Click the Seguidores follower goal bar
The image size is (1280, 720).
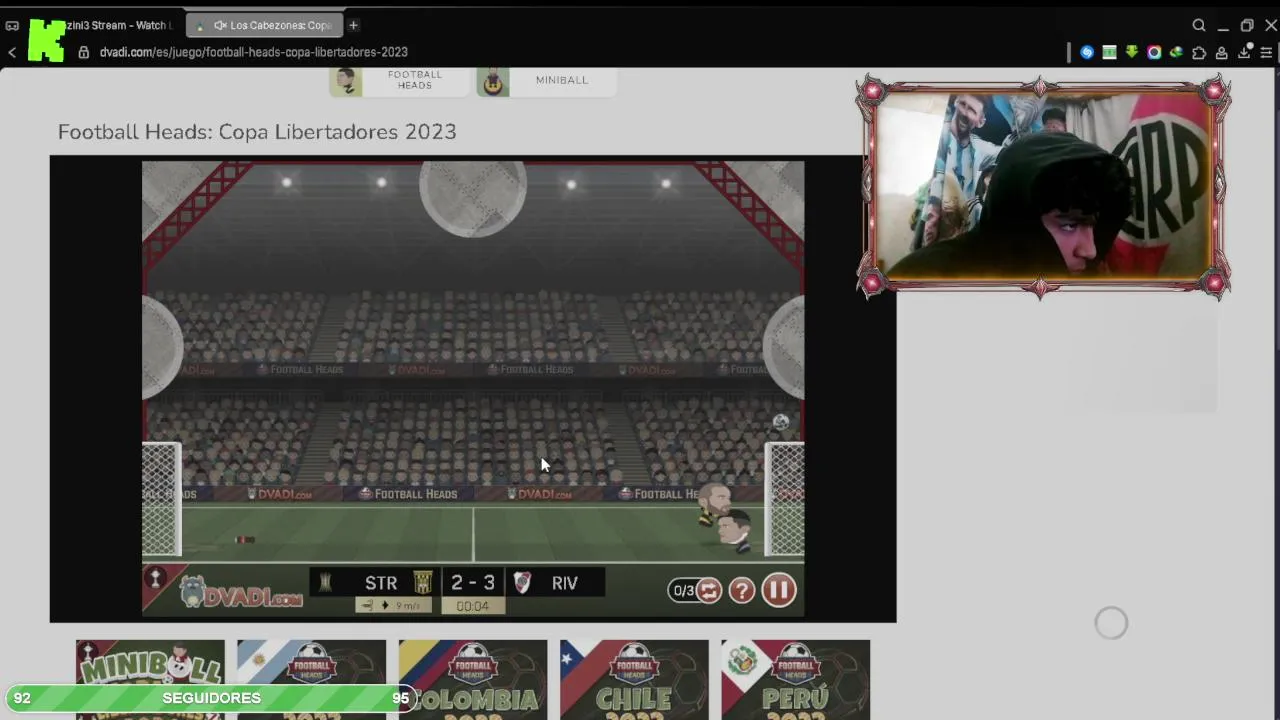(x=211, y=698)
